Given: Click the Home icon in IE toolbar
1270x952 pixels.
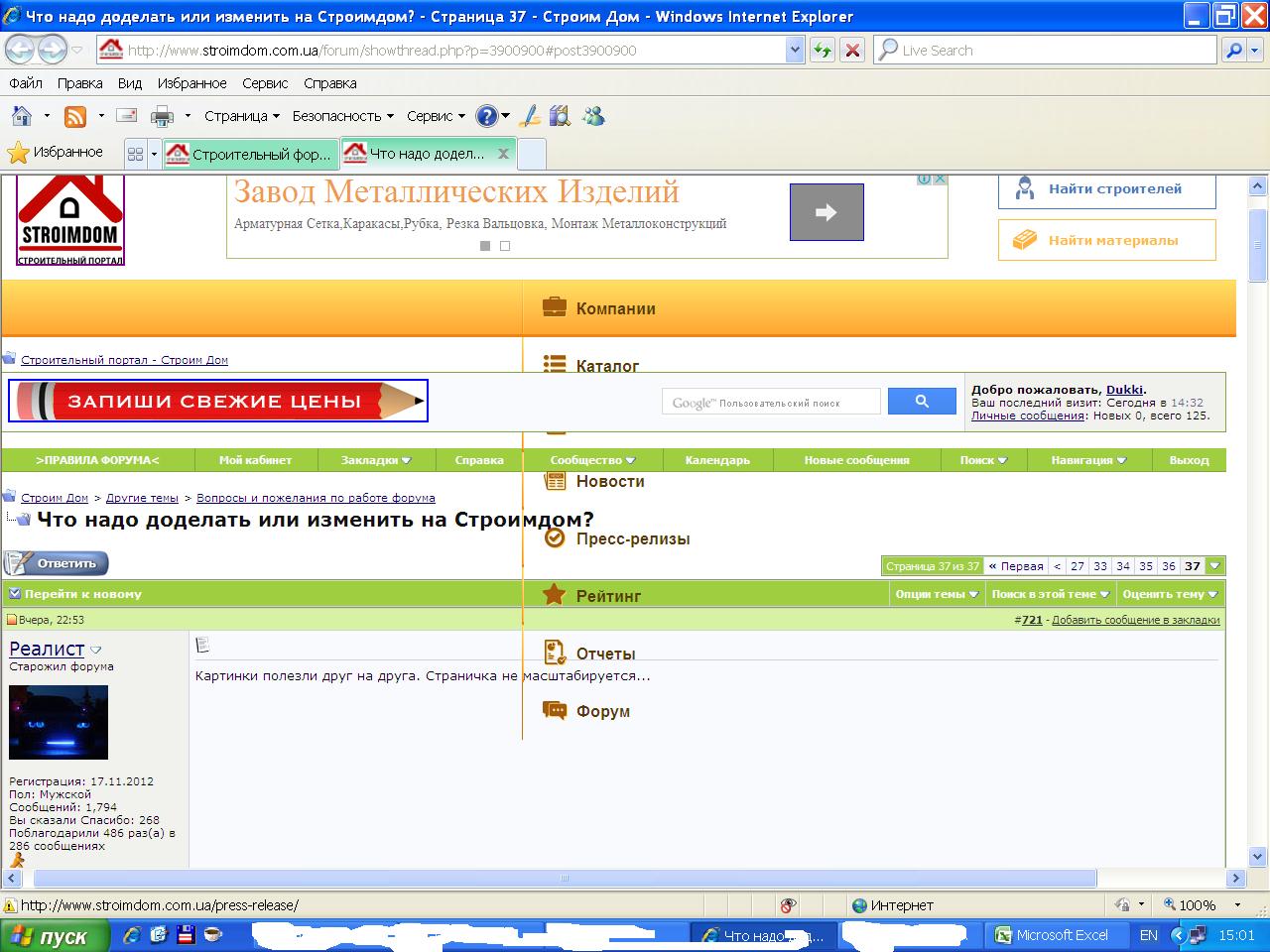Looking at the screenshot, I should [x=22, y=116].
